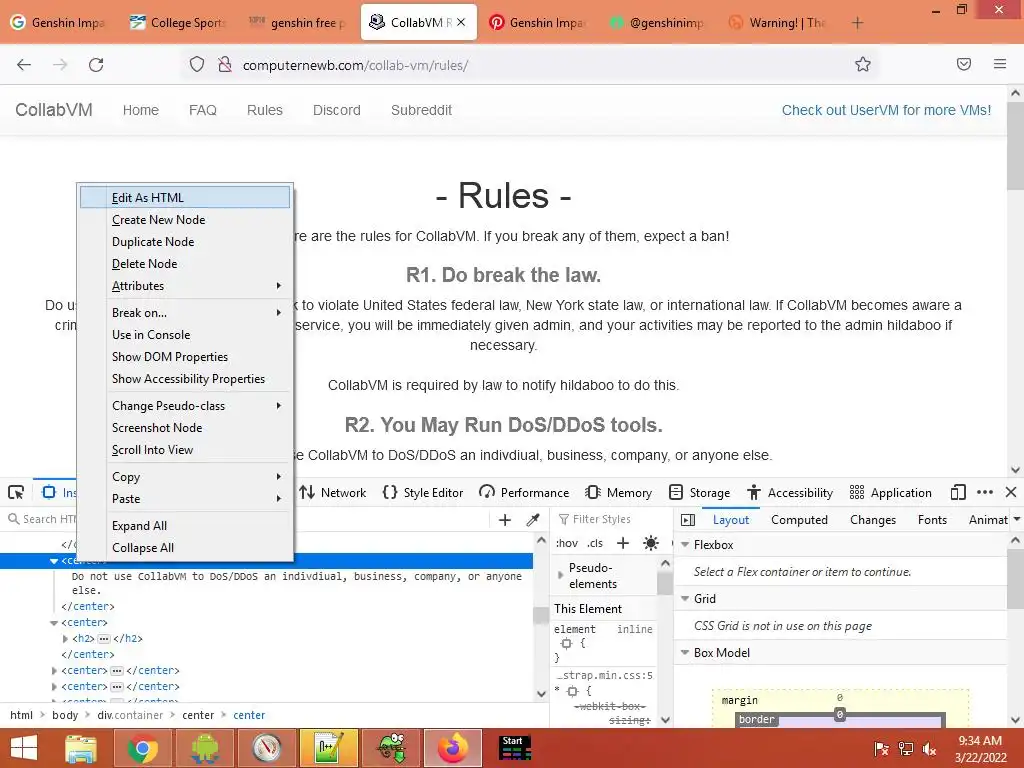The height and width of the screenshot is (768, 1024).
Task: Choose Duplicate Node
Action: tap(185, 242)
